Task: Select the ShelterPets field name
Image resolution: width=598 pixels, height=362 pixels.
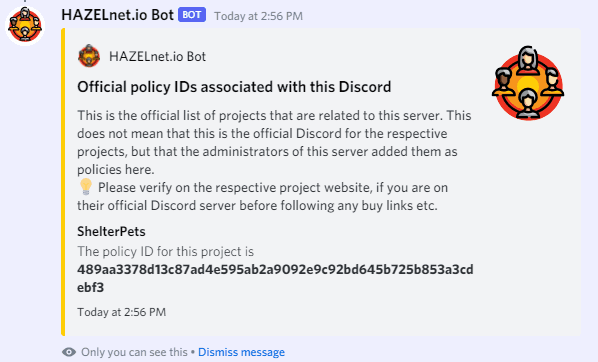Action: click(111, 231)
